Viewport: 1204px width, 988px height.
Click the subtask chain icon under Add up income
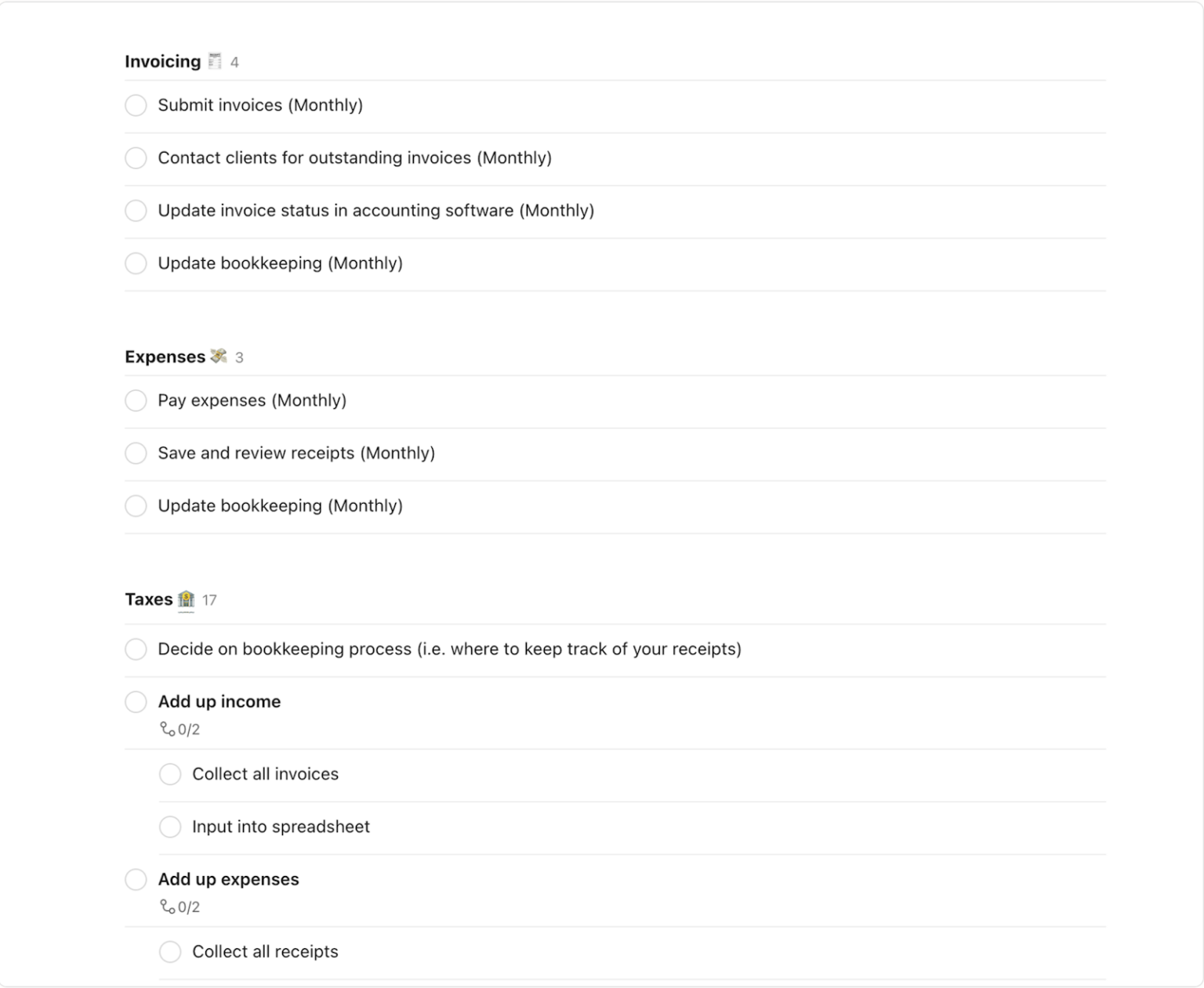167,729
